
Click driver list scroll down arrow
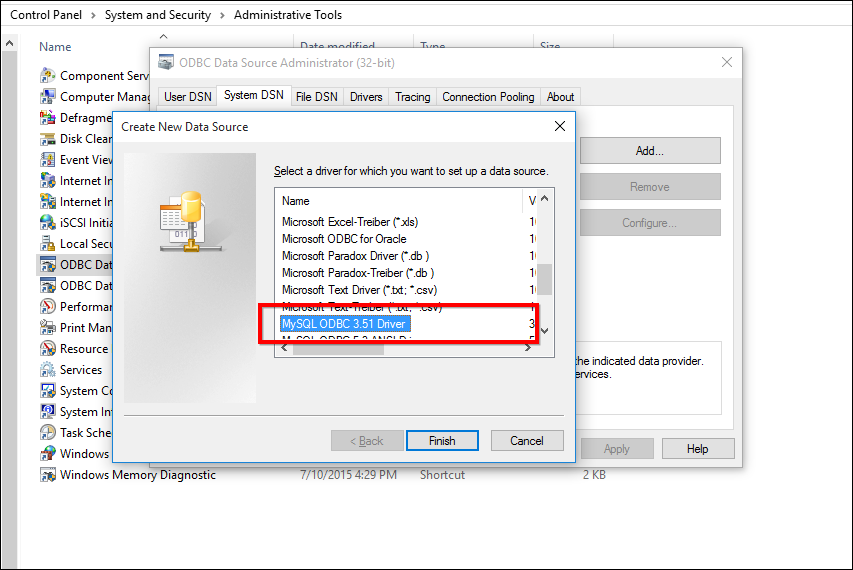tap(545, 330)
